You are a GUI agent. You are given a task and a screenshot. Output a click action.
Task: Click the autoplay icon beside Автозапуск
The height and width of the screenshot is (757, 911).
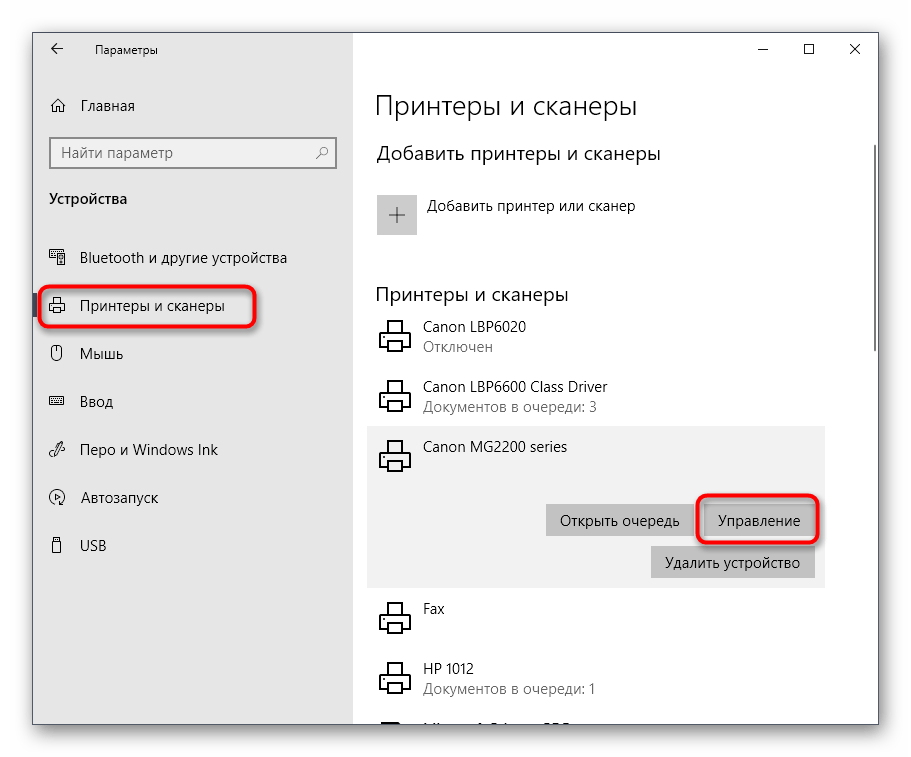[57, 497]
